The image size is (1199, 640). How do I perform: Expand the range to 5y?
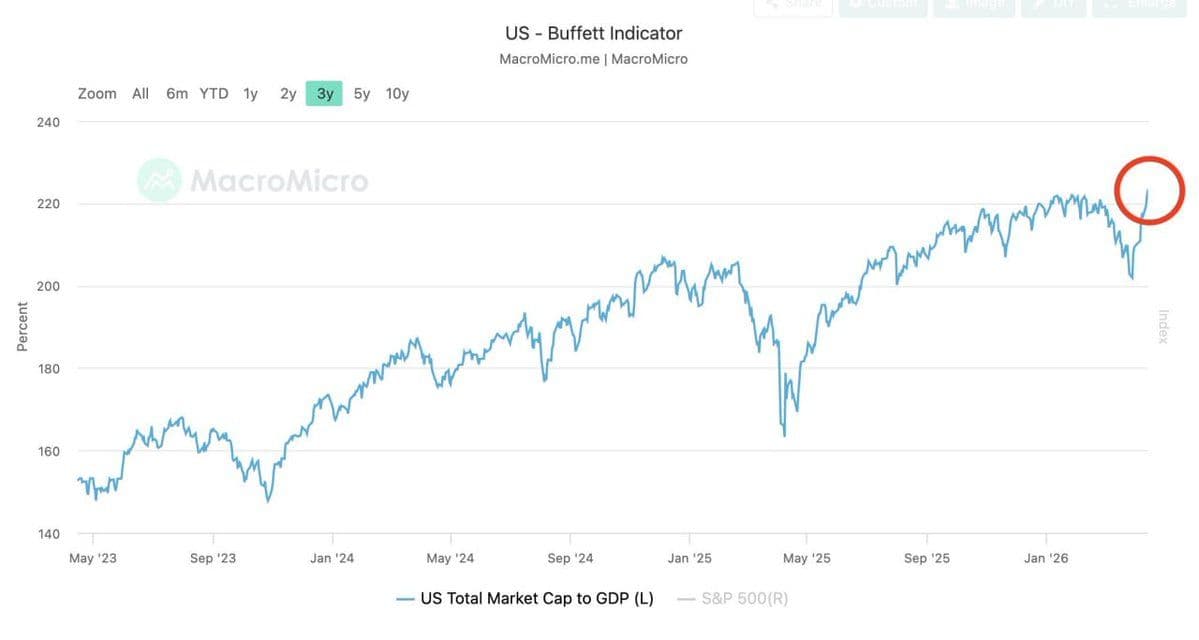(362, 94)
